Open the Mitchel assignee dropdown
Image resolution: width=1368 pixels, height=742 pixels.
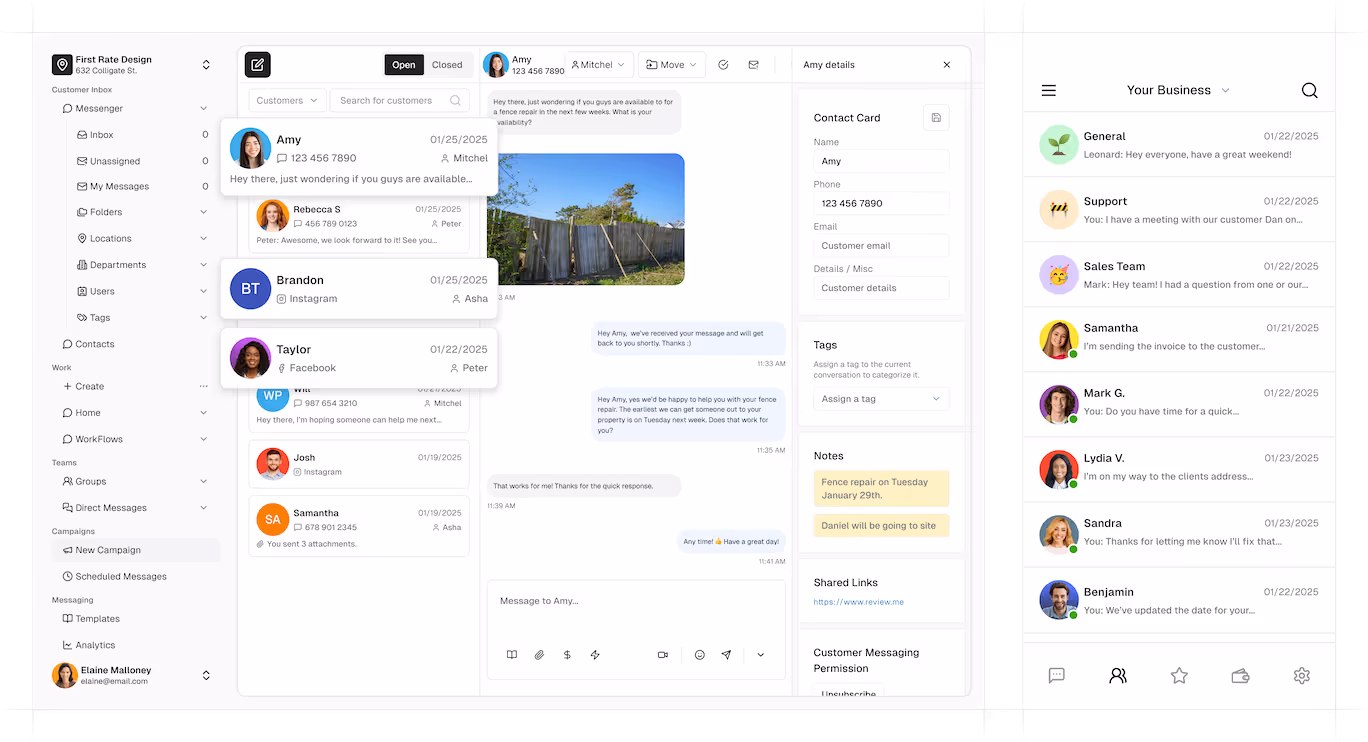pos(599,64)
